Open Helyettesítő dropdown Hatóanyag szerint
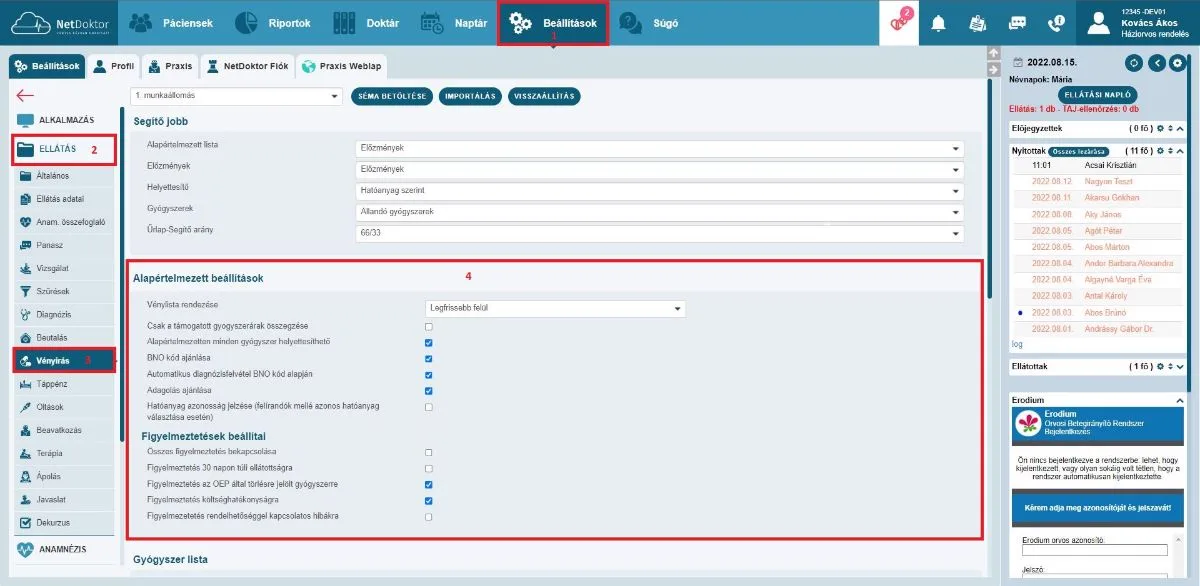1200x586 pixels. 660,191
